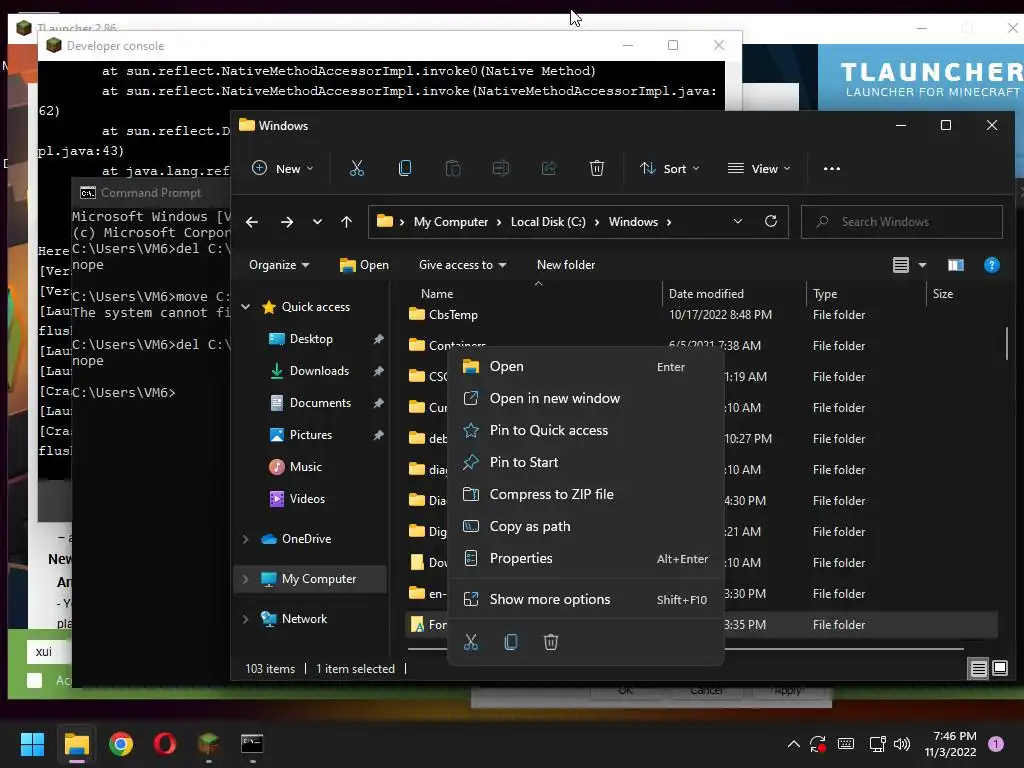Click the Delete trash icon in Explorer toolbar
This screenshot has width=1024, height=768.
tap(597, 168)
